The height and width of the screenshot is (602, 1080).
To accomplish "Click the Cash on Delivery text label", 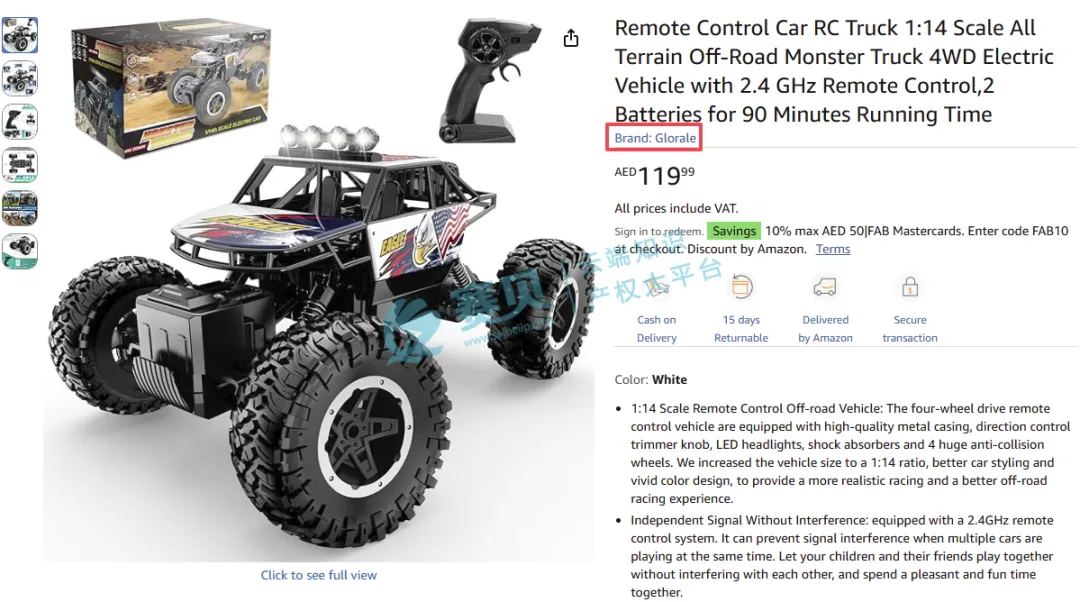I will [656, 329].
